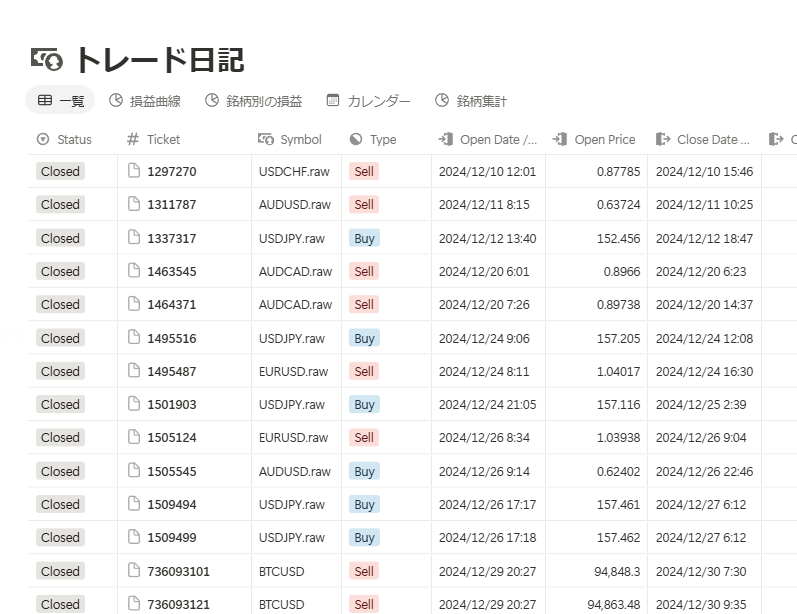Click the trade diary page icon beside title
This screenshot has width=797, height=614.
pyautogui.click(x=46, y=60)
